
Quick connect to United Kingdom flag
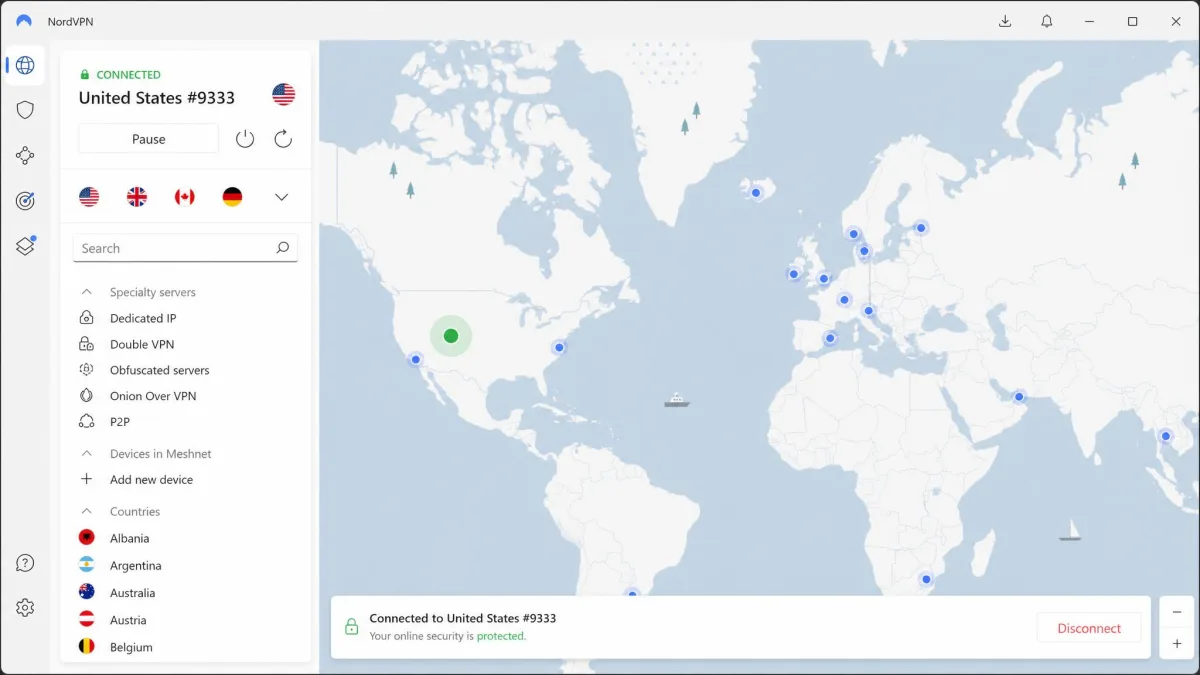tap(137, 197)
